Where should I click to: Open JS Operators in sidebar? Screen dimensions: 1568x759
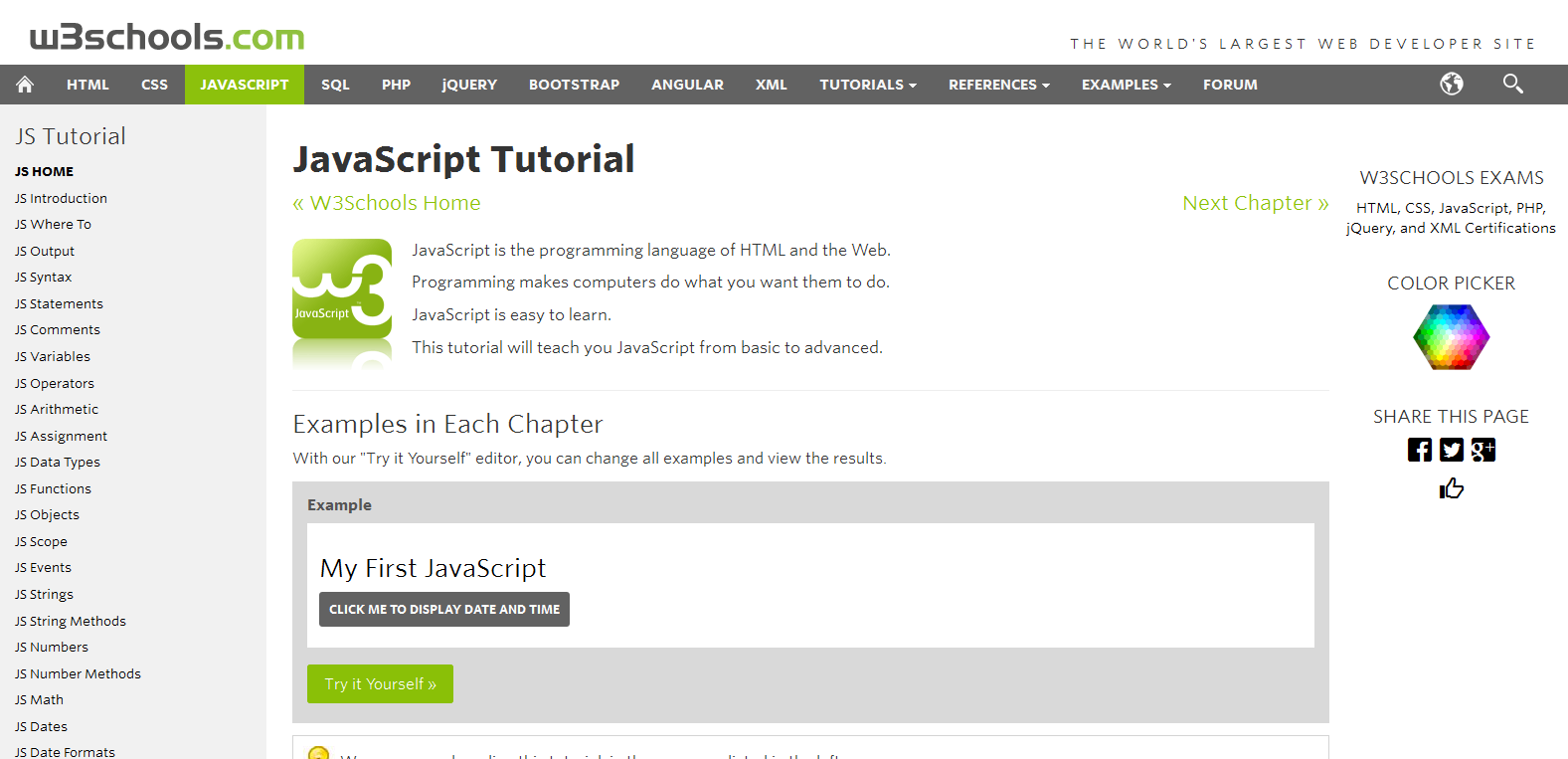pos(55,383)
